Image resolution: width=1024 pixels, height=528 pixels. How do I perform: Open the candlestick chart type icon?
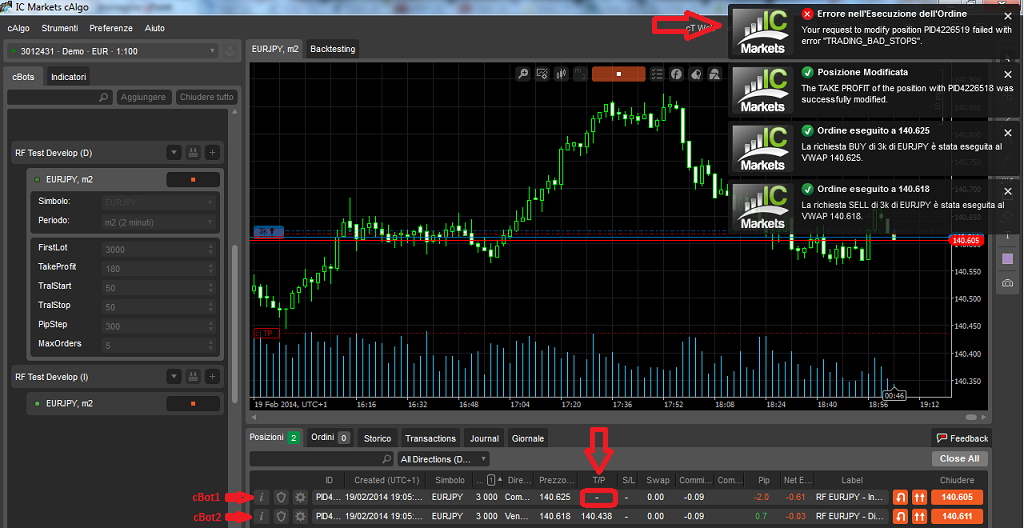[x=560, y=74]
